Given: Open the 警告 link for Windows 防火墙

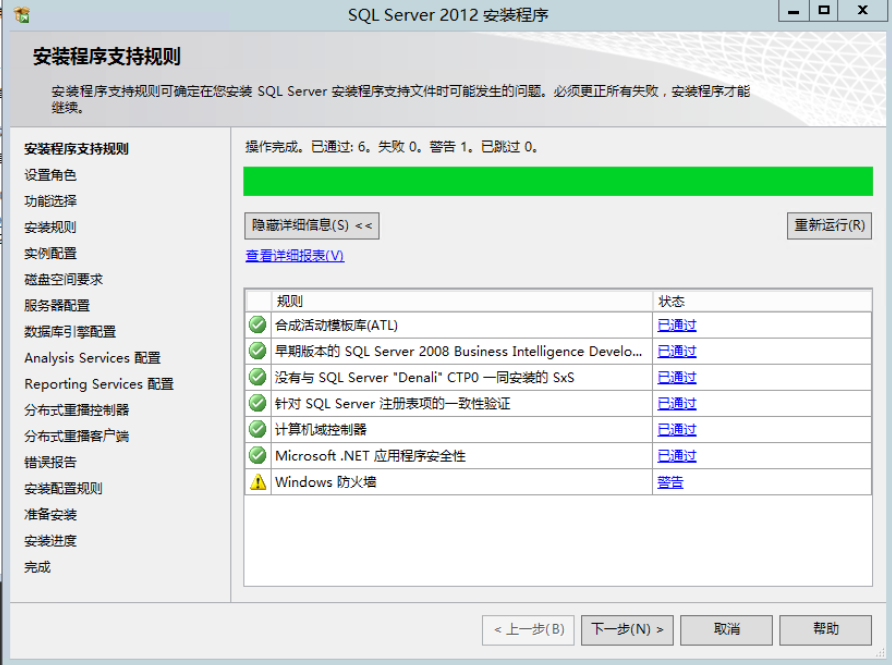Looking at the screenshot, I should point(670,482).
